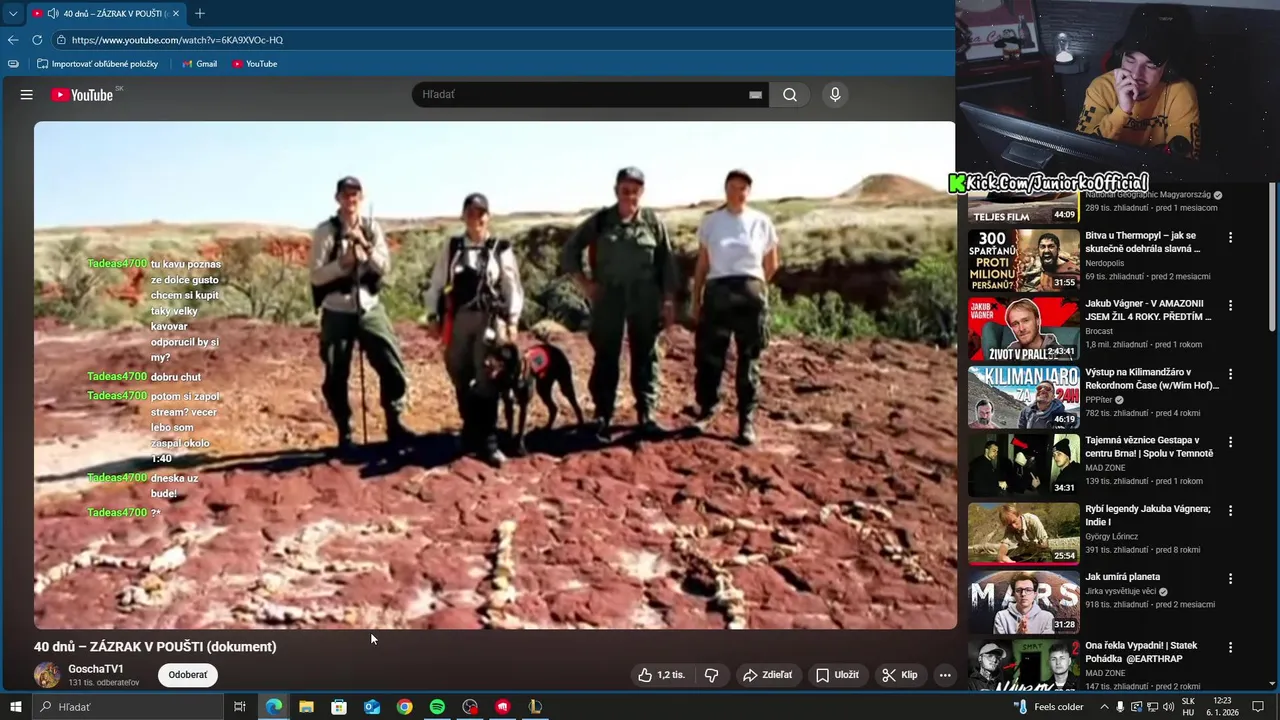Viewport: 1280px width, 720px height.
Task: Create a clip with the Klip button
Action: tap(899, 675)
